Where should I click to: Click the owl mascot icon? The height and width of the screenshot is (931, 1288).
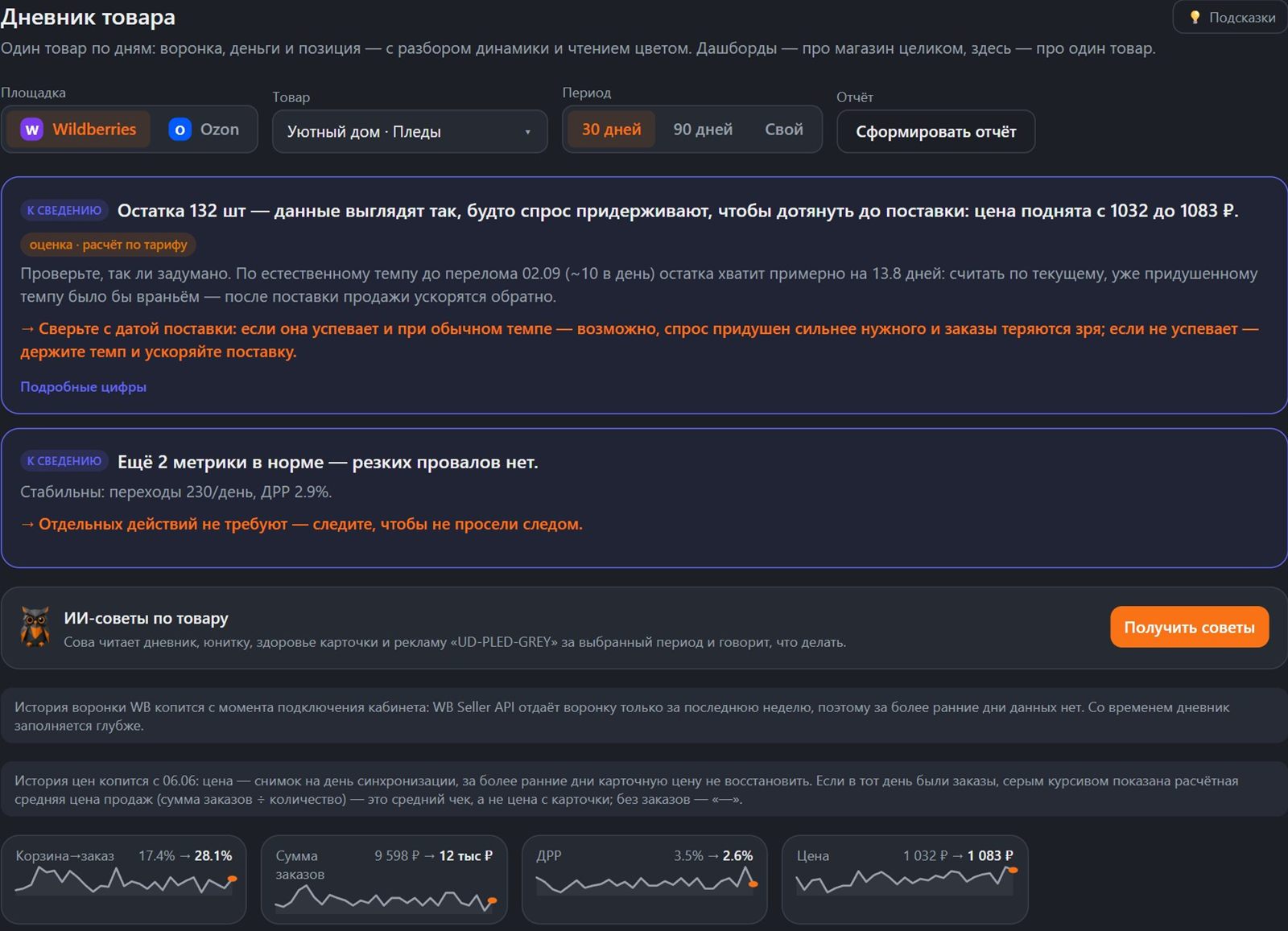35,627
